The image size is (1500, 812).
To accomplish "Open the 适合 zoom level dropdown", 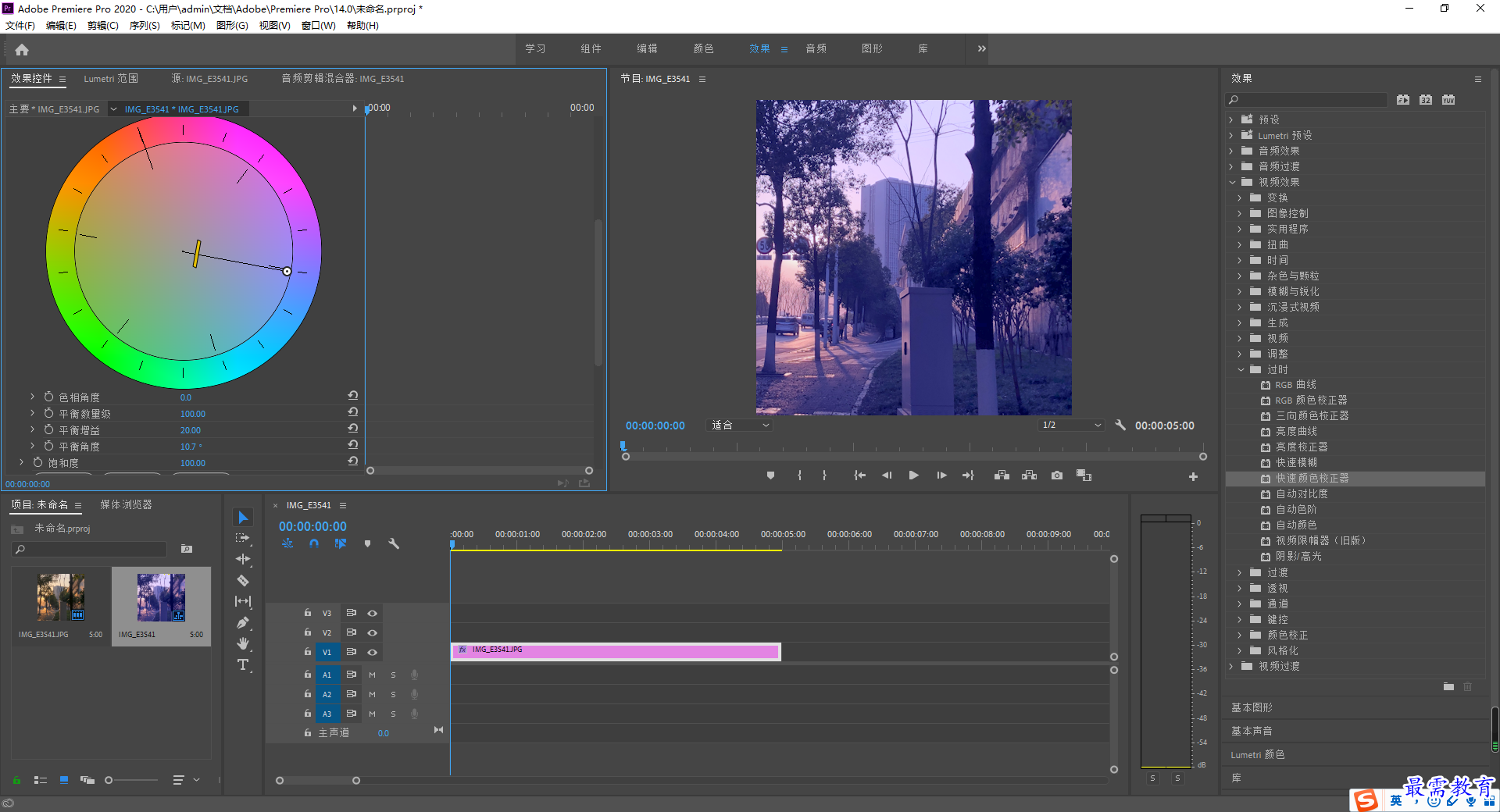I will tap(740, 425).
